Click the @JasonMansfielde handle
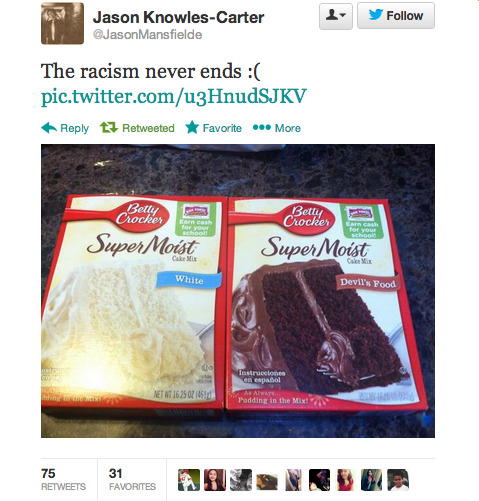Viewport: 479px width, 501px height. click(x=147, y=35)
